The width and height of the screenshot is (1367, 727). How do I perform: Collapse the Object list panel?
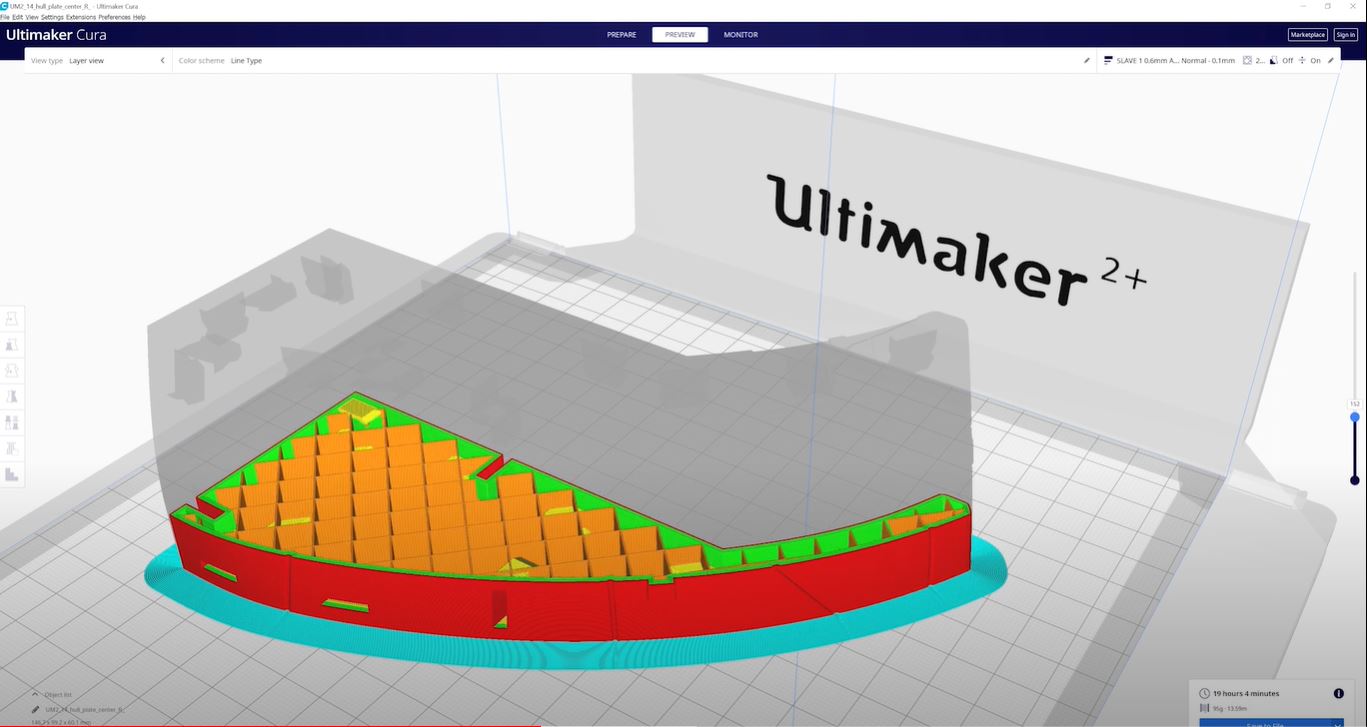click(x=36, y=694)
